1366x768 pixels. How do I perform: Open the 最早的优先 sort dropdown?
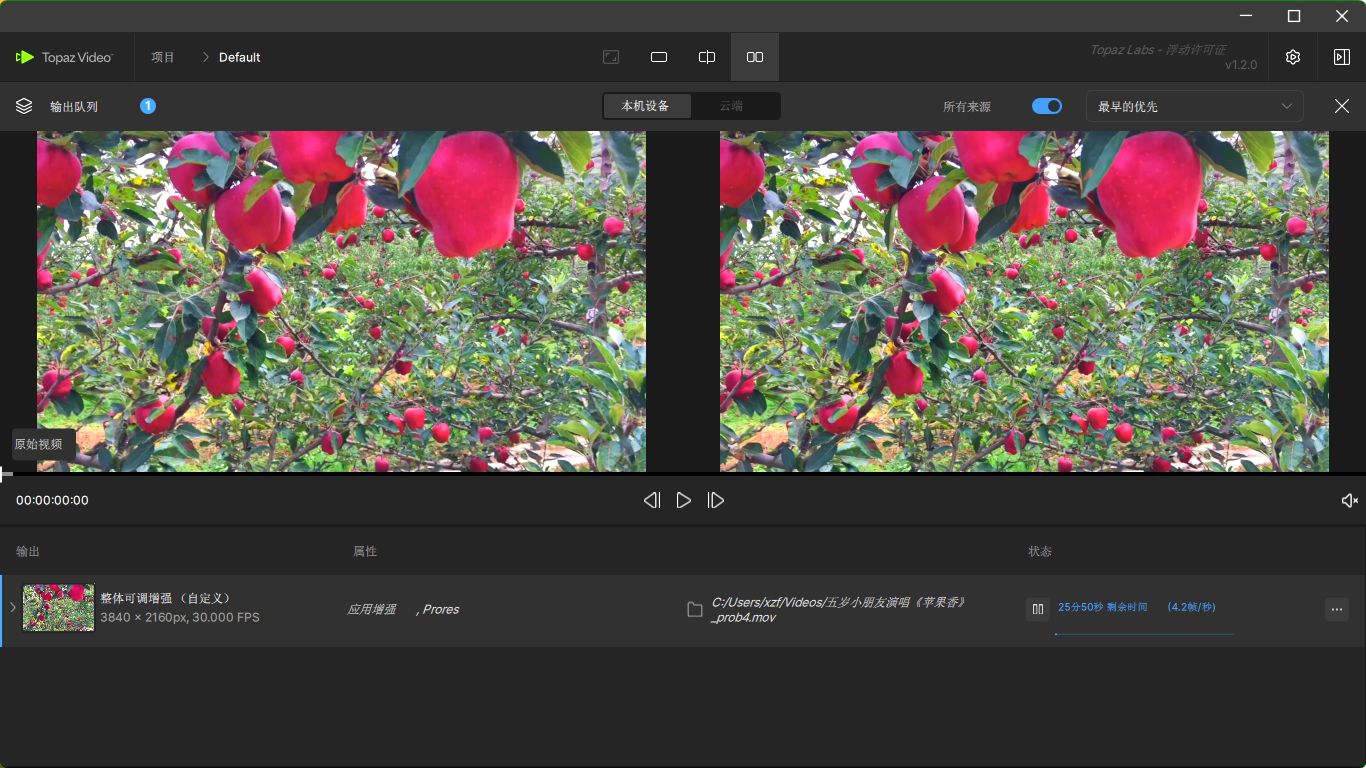point(1194,106)
